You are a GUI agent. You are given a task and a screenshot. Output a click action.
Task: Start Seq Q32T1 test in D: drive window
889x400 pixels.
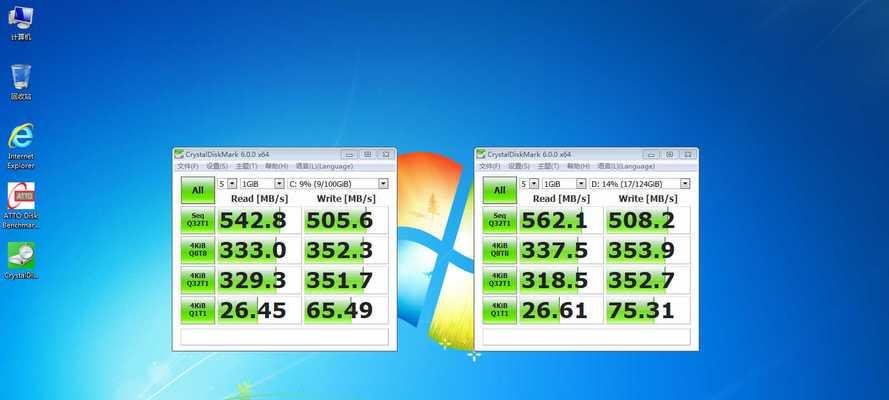point(499,220)
